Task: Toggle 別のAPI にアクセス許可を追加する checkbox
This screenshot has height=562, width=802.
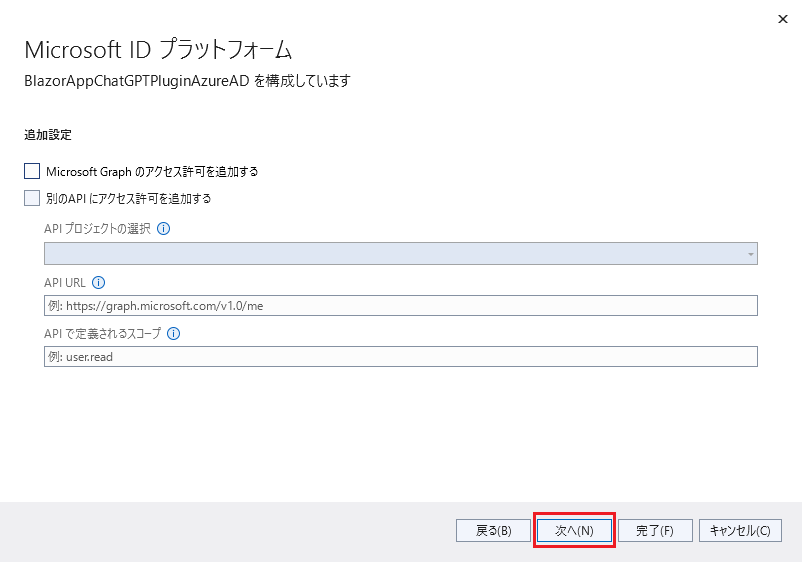Action: pos(32,198)
